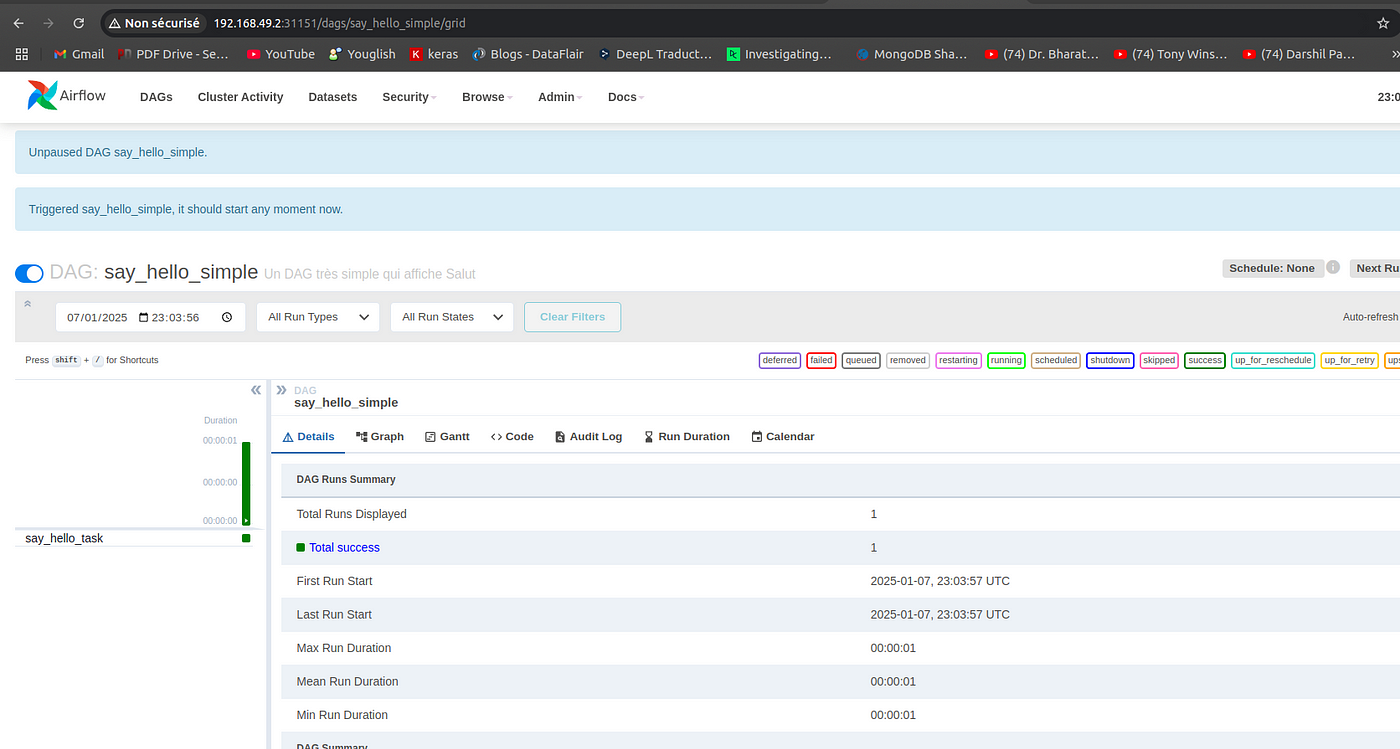Open the All Run States dropdown
Image resolution: width=1400 pixels, height=749 pixels.
click(x=452, y=317)
